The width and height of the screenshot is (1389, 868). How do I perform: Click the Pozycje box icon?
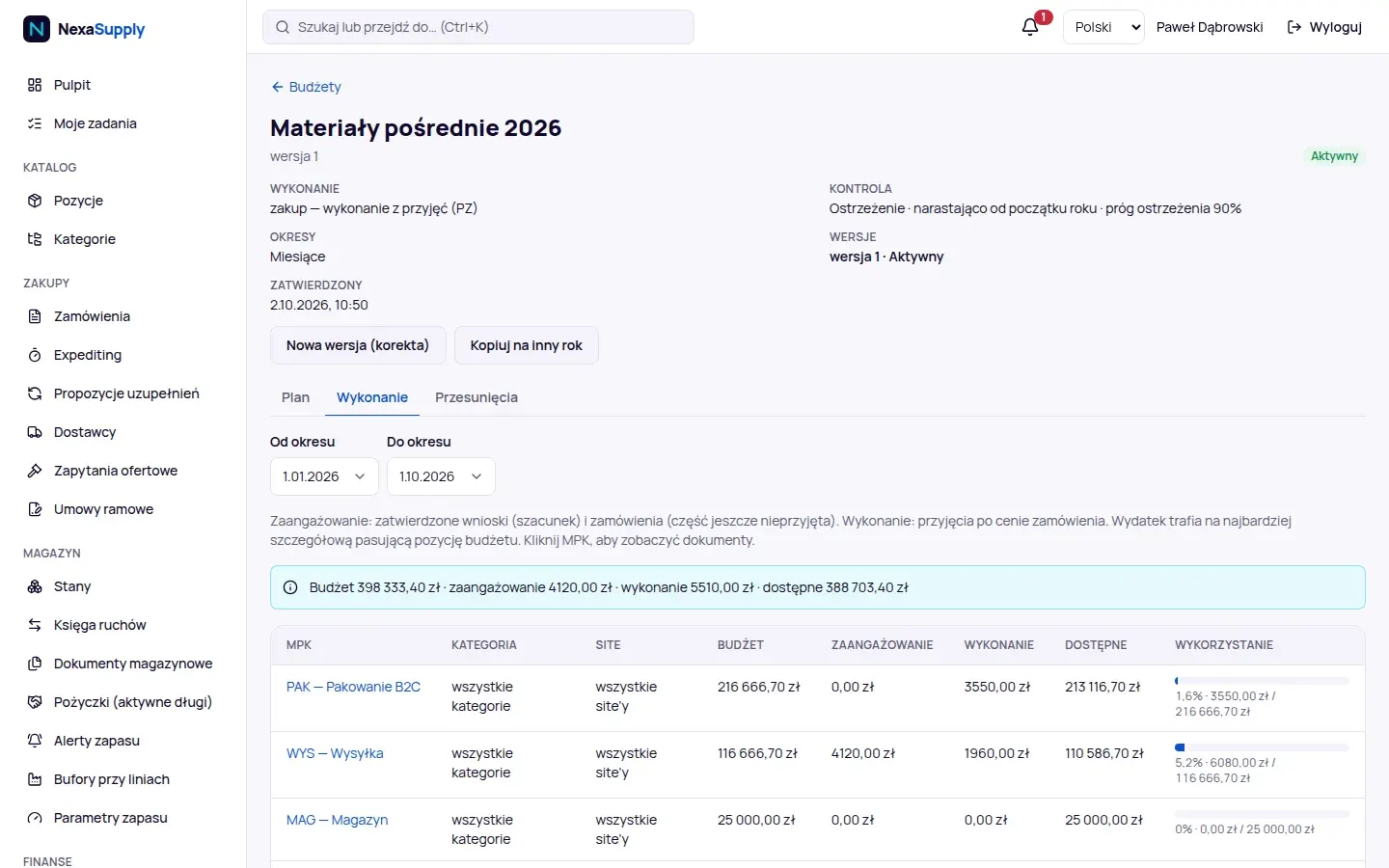point(35,201)
